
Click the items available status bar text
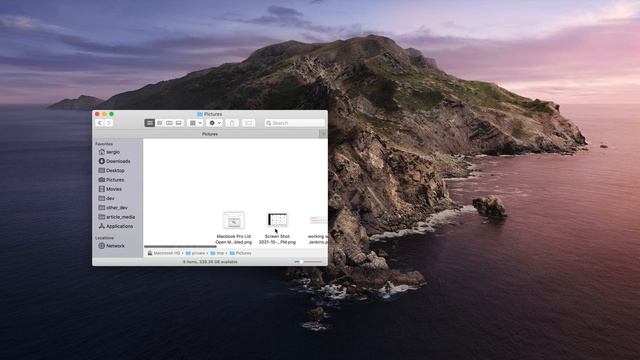coord(210,262)
